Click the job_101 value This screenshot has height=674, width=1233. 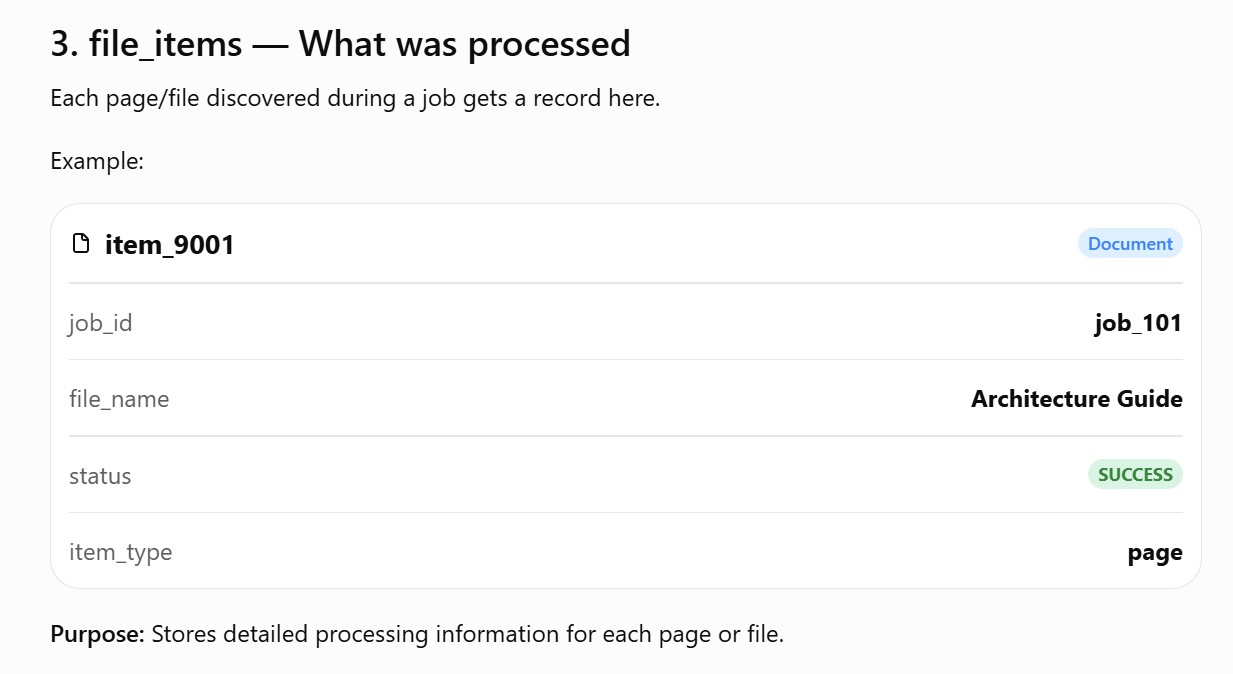pyautogui.click(x=1139, y=323)
